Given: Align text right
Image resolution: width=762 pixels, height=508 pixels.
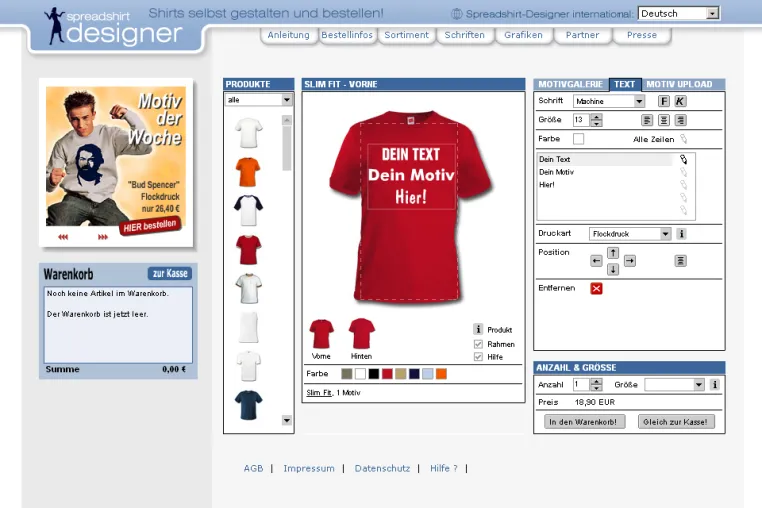Looking at the screenshot, I should click(x=681, y=120).
